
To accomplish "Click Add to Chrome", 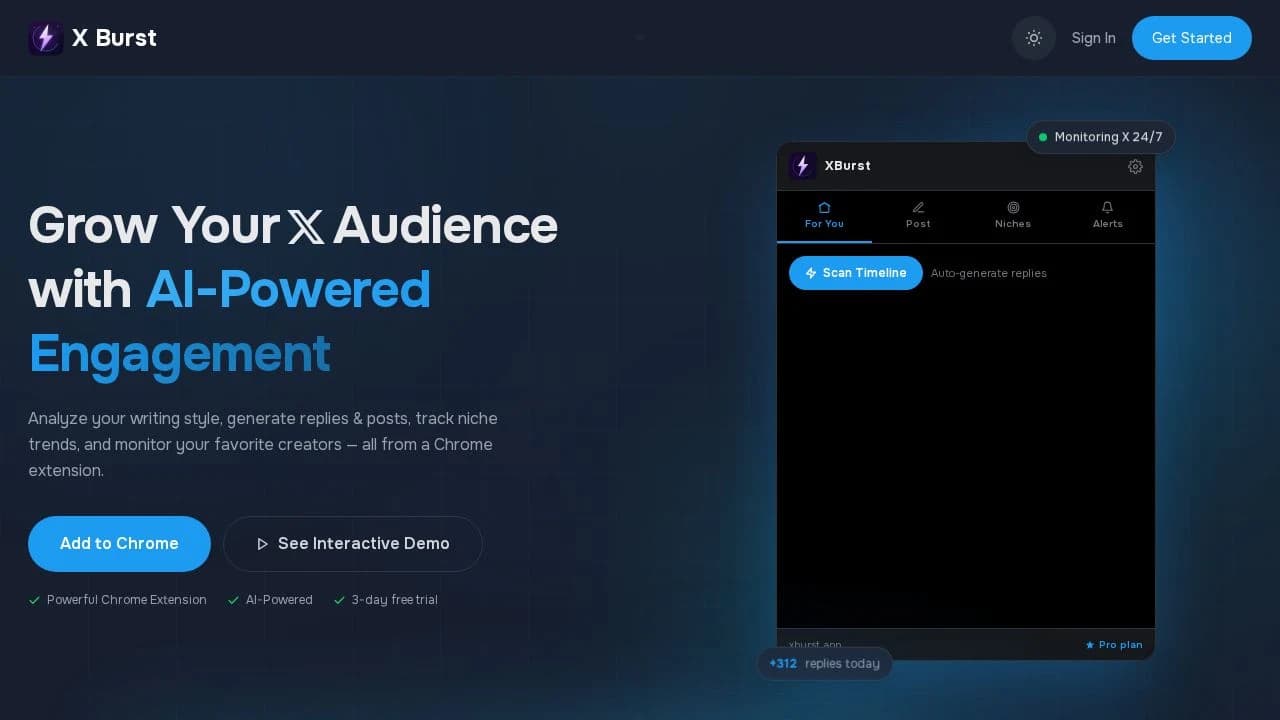I will click(x=119, y=544).
